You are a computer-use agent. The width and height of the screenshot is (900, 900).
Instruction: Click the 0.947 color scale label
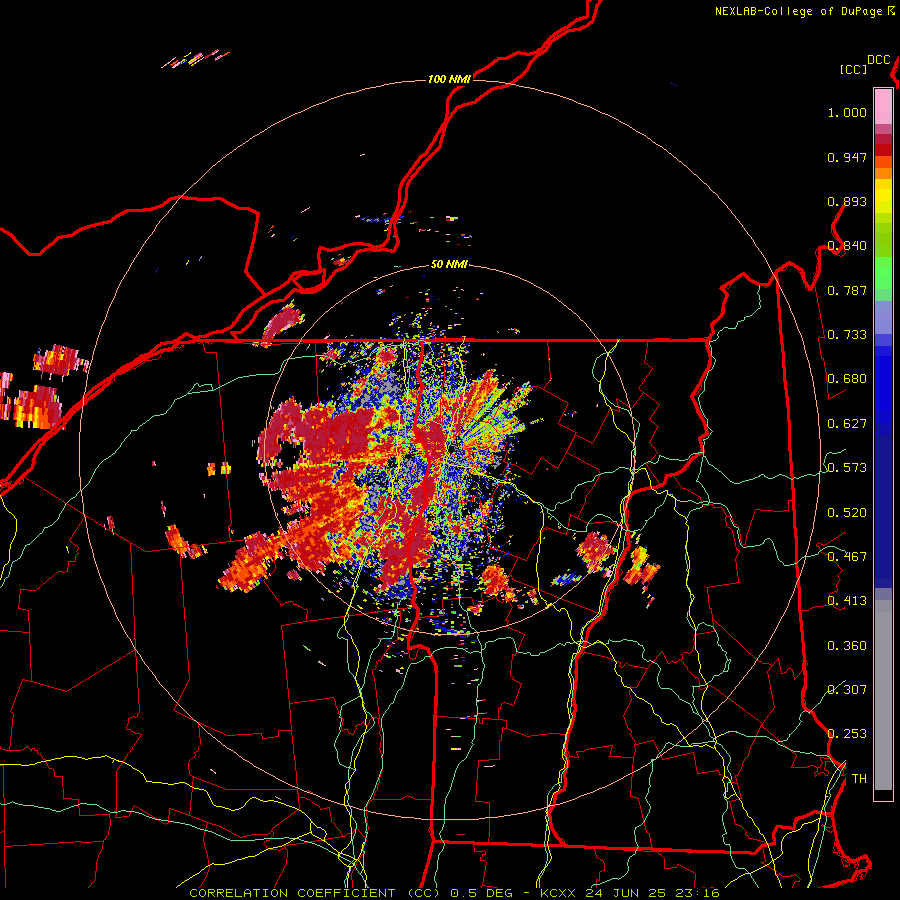point(847,157)
